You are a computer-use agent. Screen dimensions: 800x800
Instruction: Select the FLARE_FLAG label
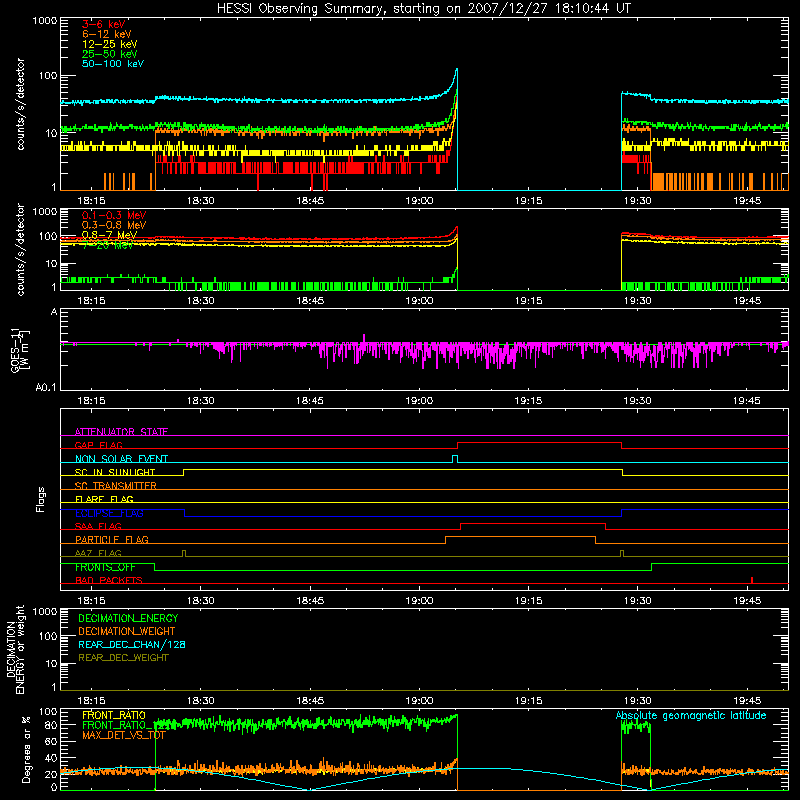[x=104, y=499]
